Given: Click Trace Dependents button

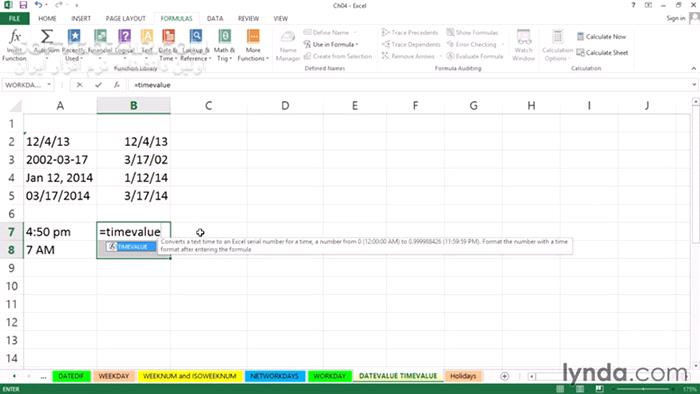Looking at the screenshot, I should pyautogui.click(x=411, y=44).
